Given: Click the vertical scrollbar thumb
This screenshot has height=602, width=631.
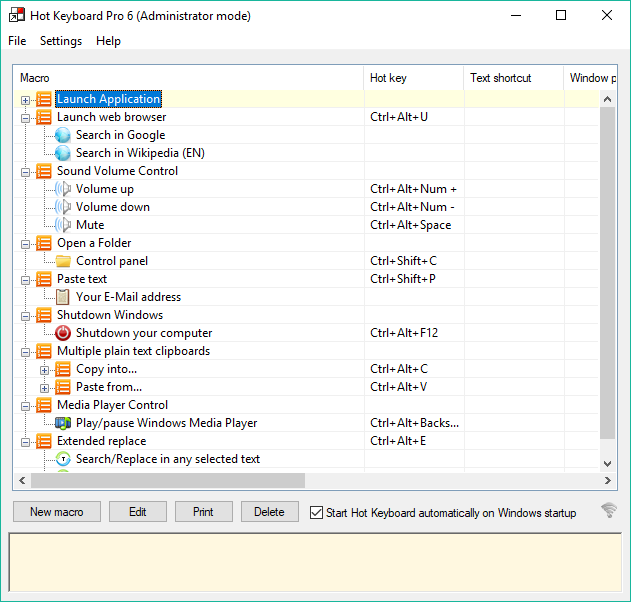Looking at the screenshot, I should 608,273.
